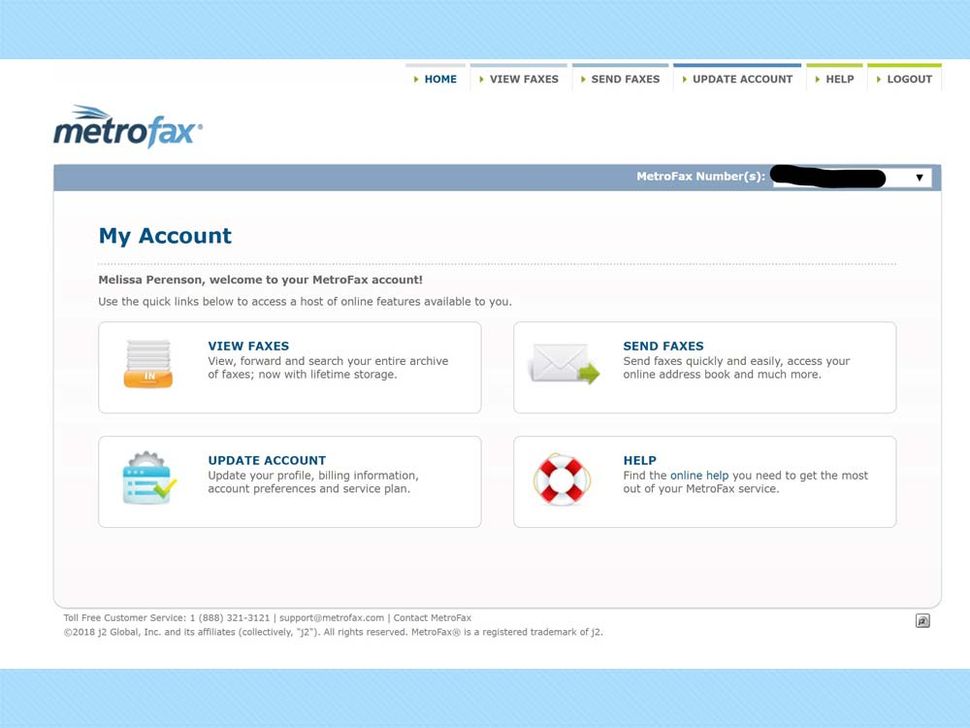The width and height of the screenshot is (970, 728).
Task: Navigate to SEND FAXES in top menu
Action: (625, 78)
